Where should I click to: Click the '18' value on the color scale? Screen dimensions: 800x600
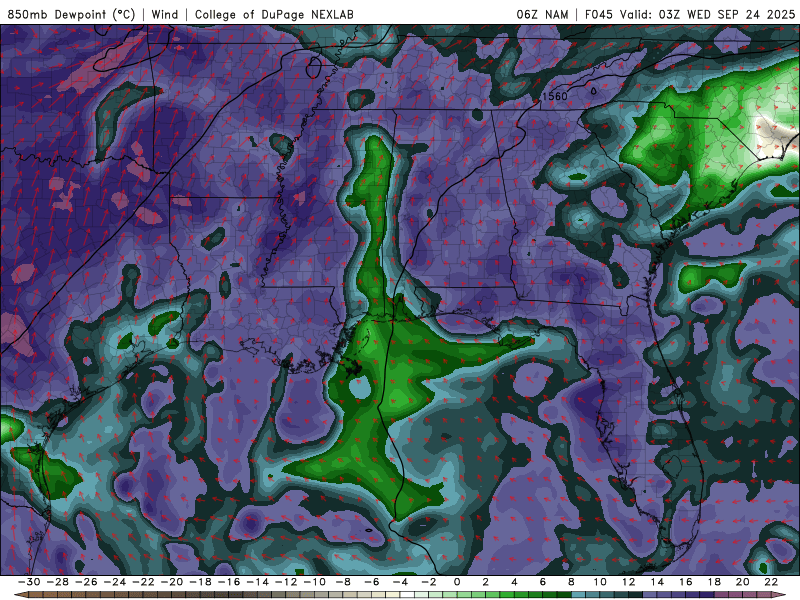click(714, 582)
